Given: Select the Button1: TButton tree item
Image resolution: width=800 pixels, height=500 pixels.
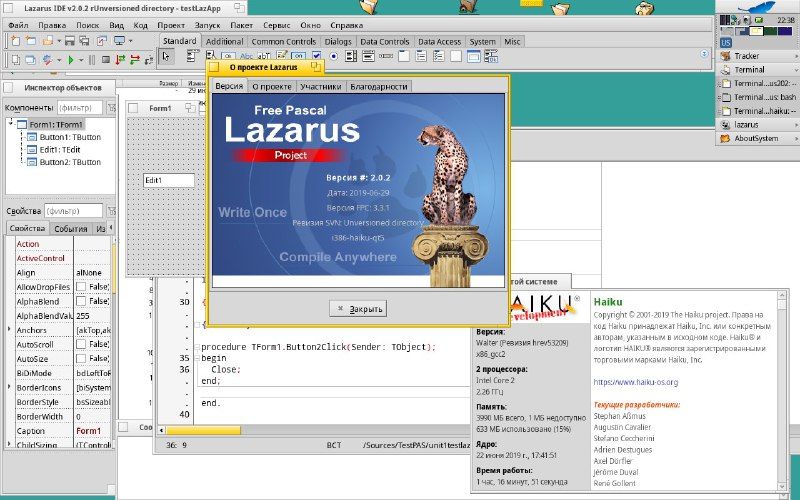Looking at the screenshot, I should [70, 137].
